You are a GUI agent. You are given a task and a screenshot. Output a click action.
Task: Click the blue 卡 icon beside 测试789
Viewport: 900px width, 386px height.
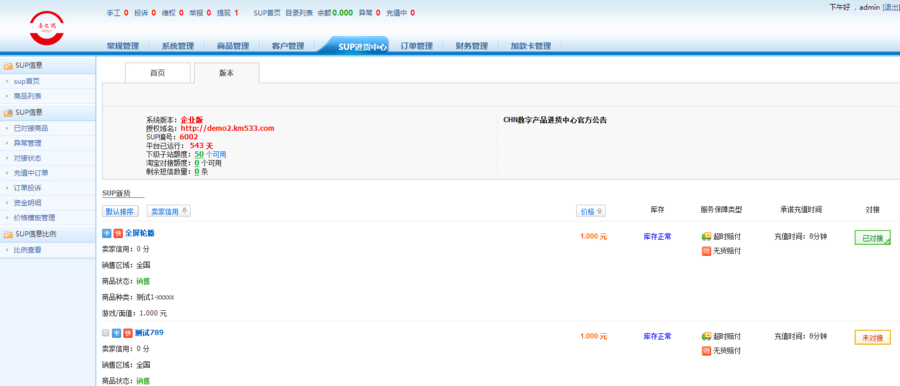116,333
